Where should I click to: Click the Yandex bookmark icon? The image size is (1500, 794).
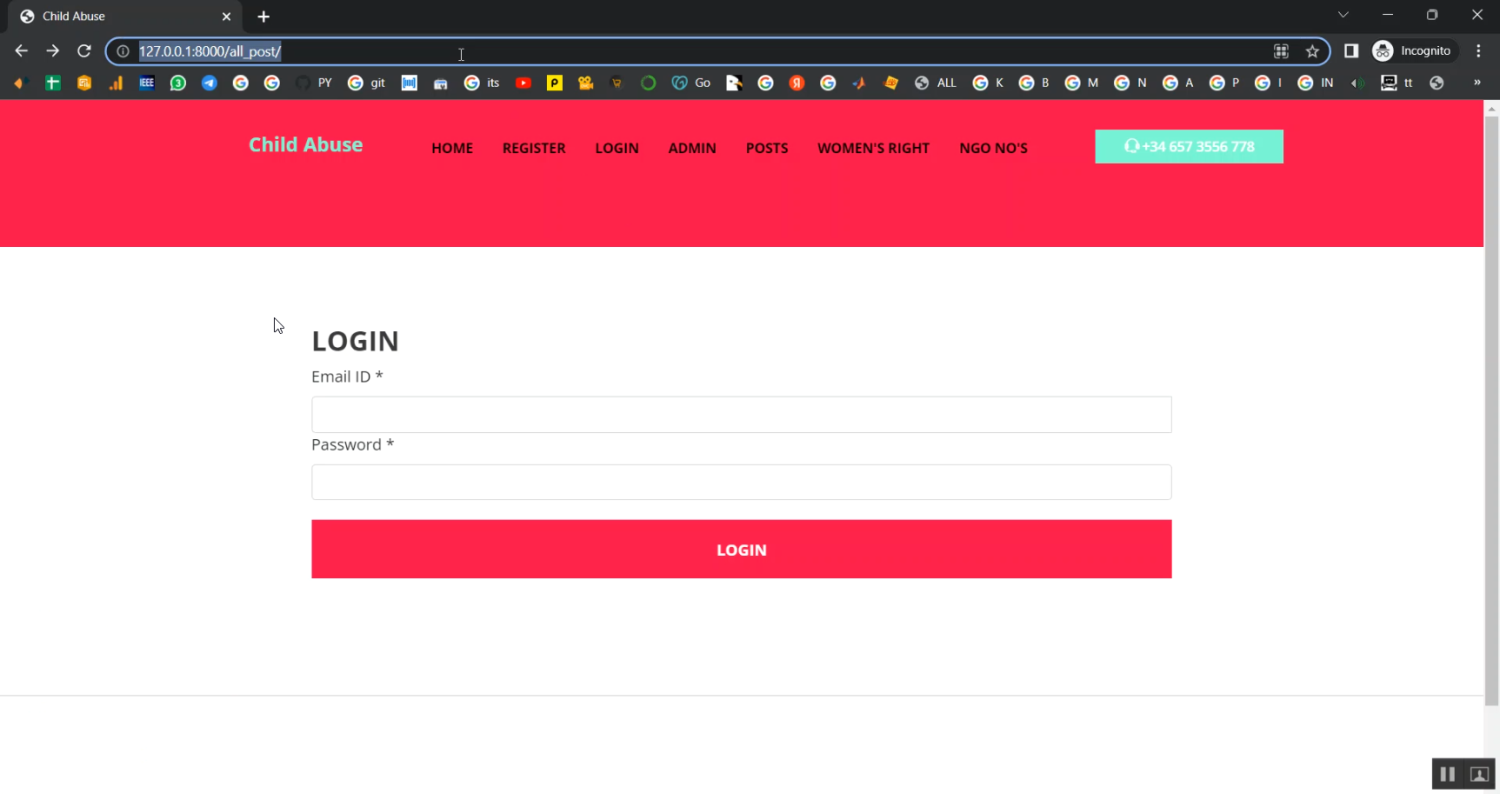click(x=797, y=83)
